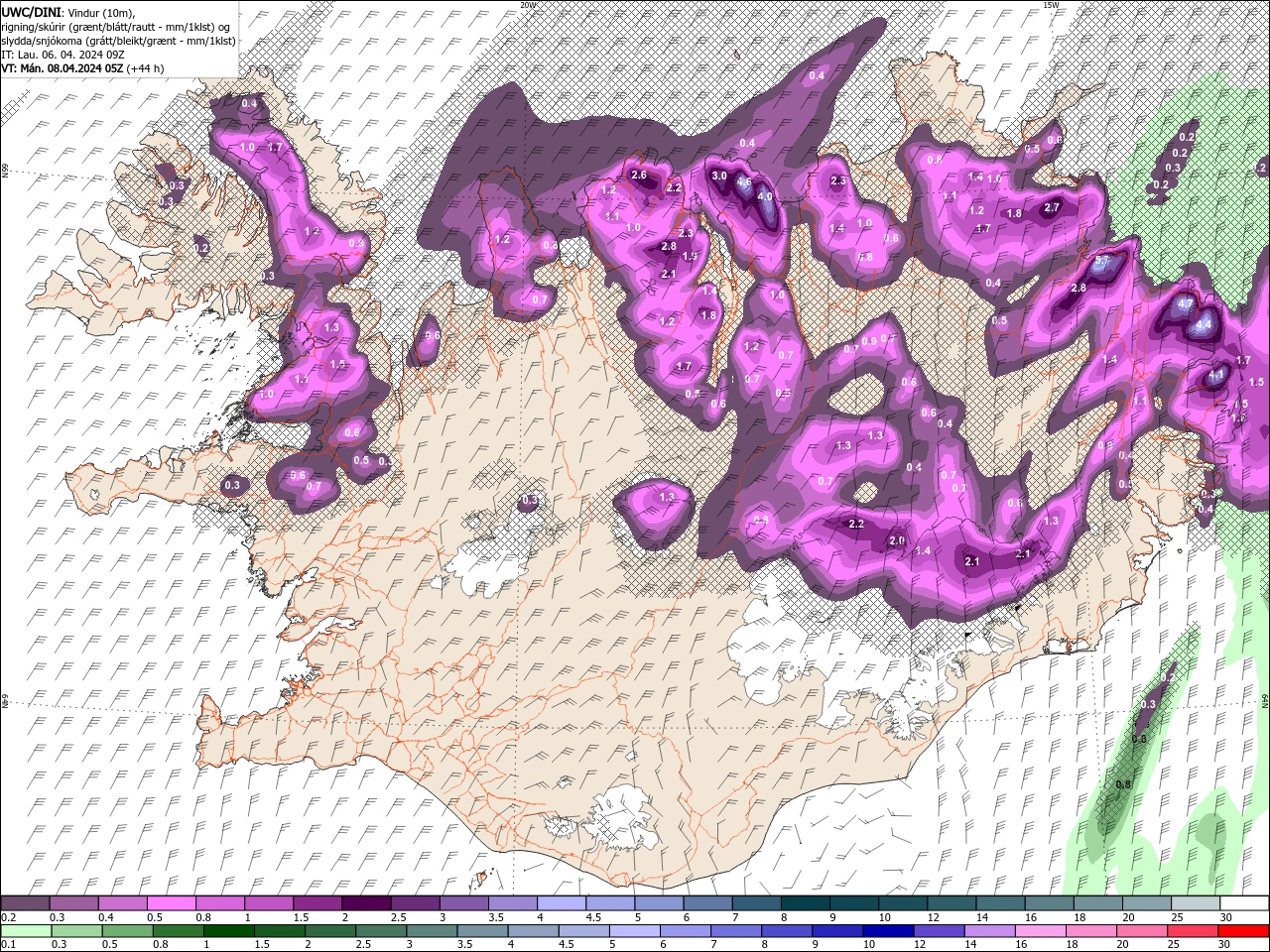This screenshot has width=1270, height=952.
Task: Pick the pale lavender 4 swatch in snow scale
Action: 562,903
